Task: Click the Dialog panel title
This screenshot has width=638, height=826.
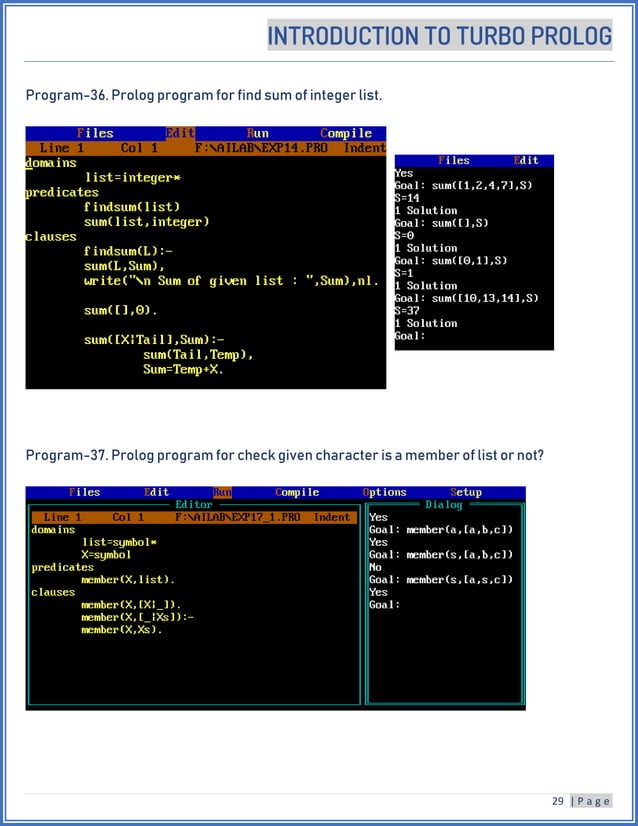Action: tap(444, 505)
